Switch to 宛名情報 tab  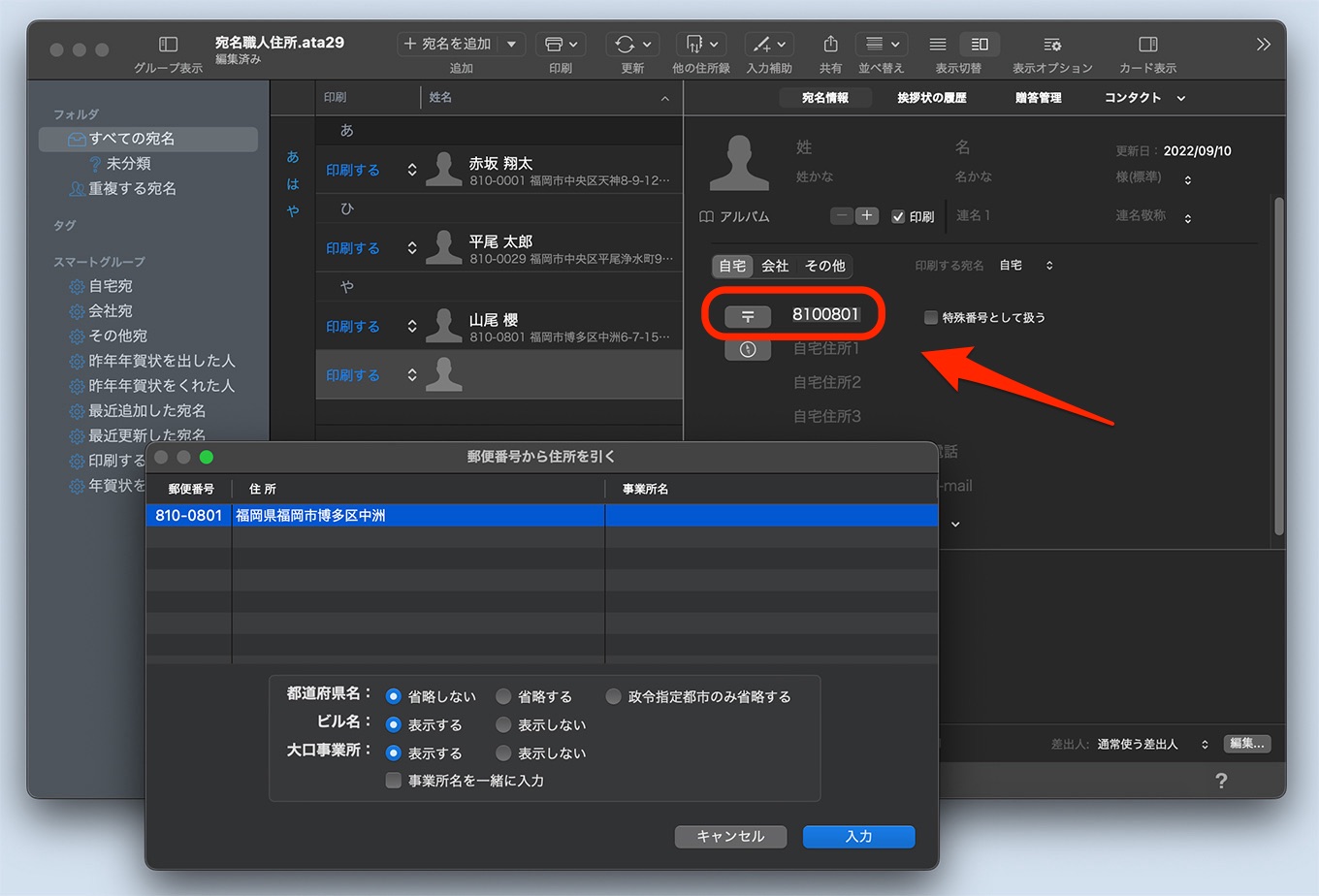[x=825, y=98]
